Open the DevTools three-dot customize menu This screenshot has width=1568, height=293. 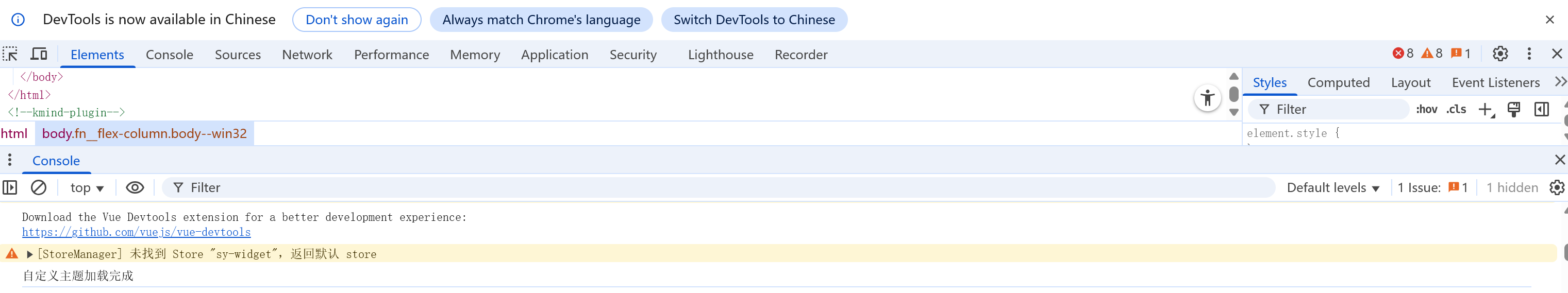point(1528,54)
